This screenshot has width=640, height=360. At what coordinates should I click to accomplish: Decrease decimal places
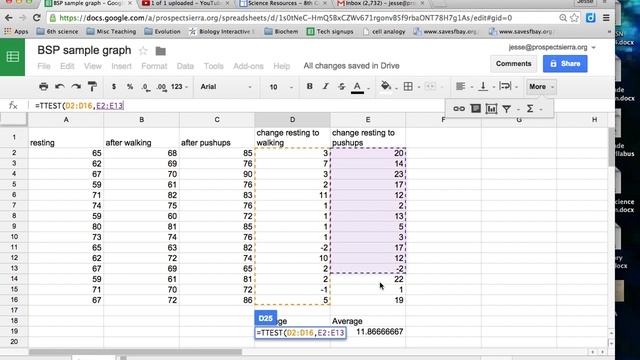click(x=145, y=87)
